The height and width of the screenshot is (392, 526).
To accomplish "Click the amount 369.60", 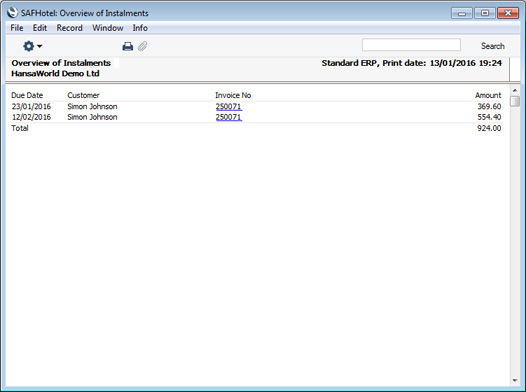I will pos(489,107).
